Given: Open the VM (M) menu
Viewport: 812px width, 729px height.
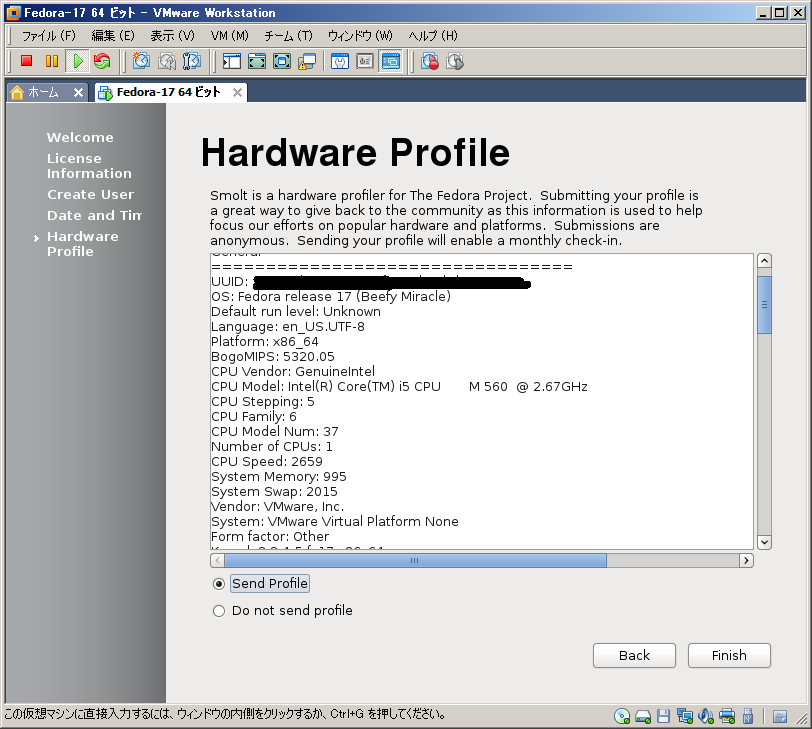Looking at the screenshot, I should [229, 36].
